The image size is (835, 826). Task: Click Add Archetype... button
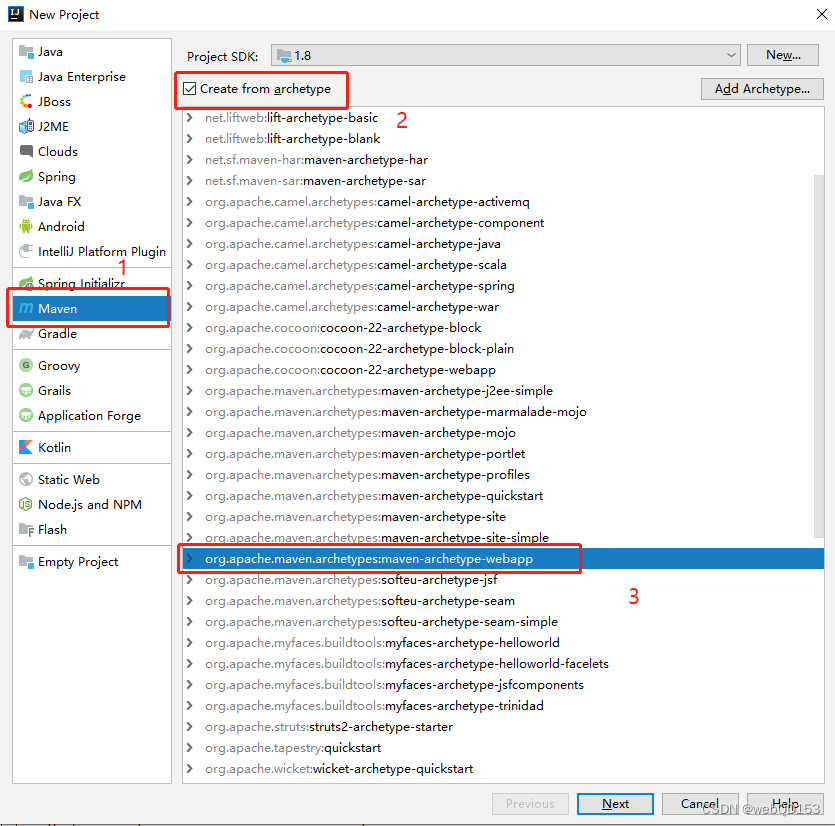[x=762, y=89]
